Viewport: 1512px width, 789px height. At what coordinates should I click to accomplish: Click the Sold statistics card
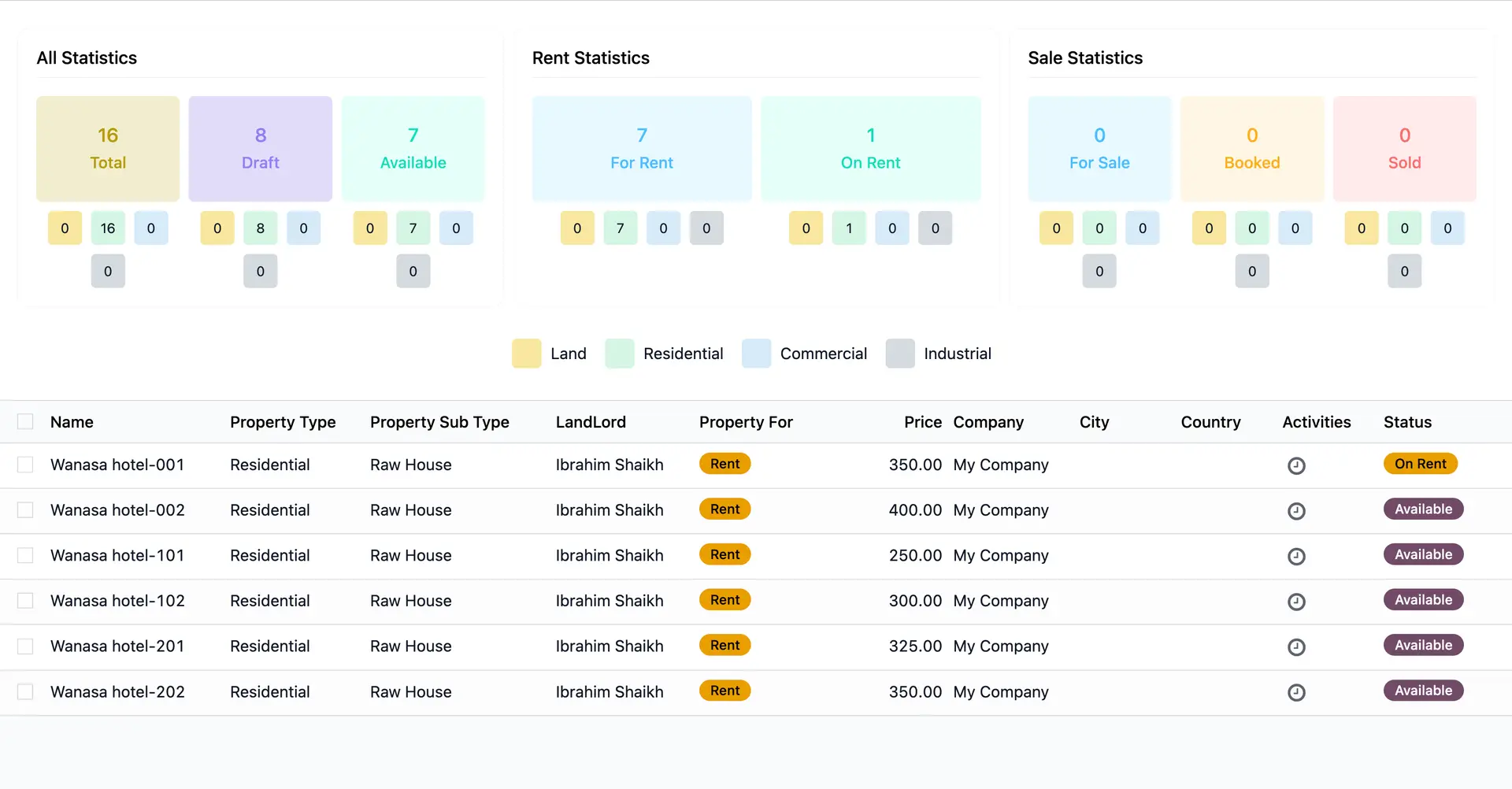[x=1404, y=149]
